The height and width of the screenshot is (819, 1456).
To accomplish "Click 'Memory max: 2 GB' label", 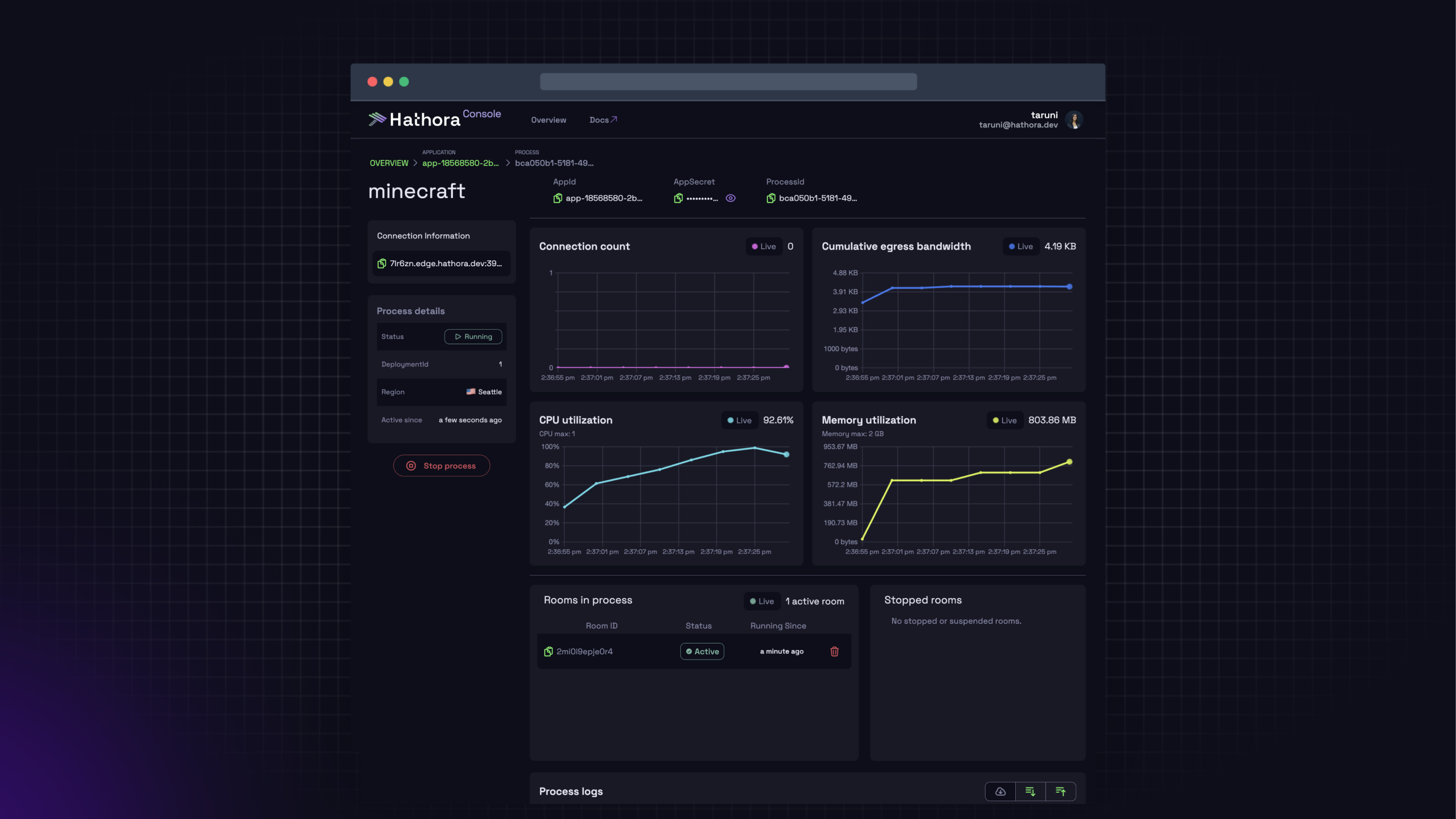I will 852,434.
